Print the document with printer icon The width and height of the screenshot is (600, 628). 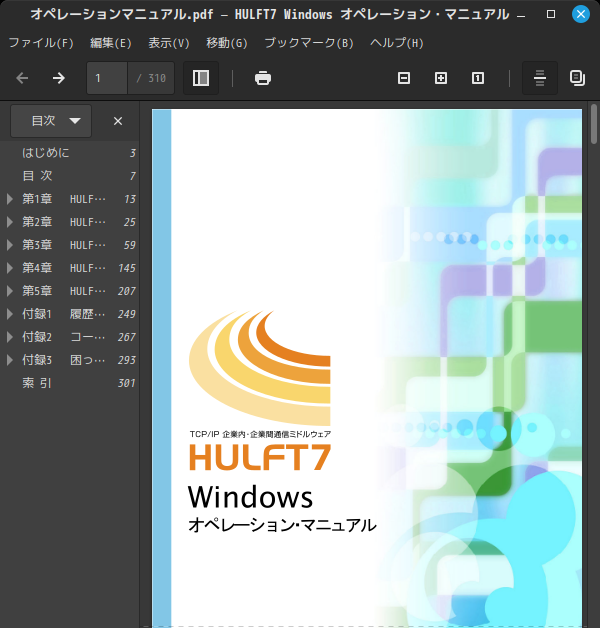coord(263,78)
